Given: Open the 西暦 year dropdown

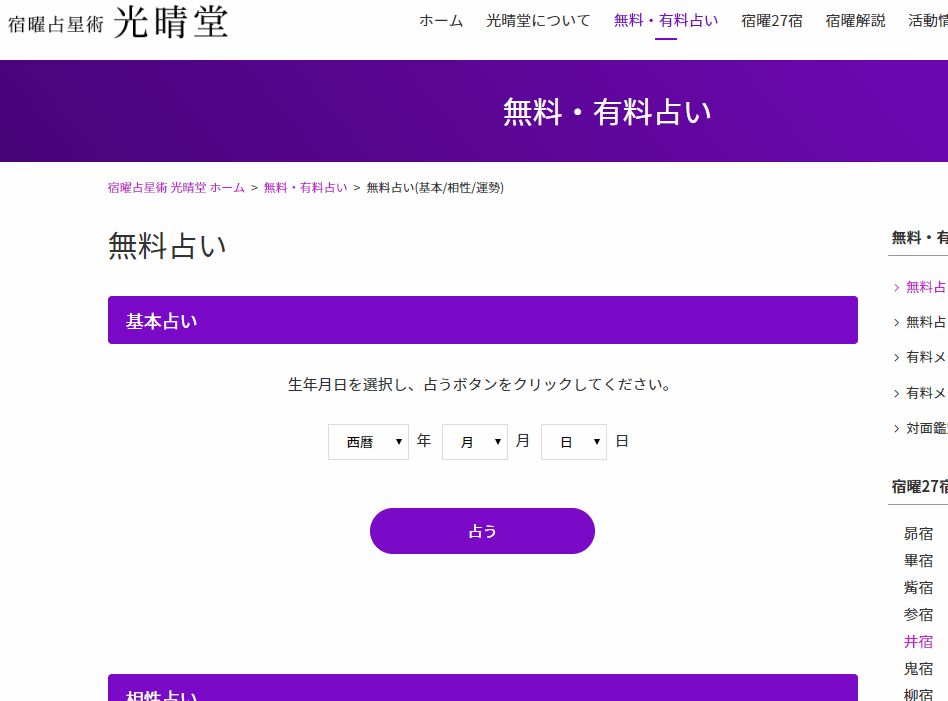Looking at the screenshot, I should 368,441.
